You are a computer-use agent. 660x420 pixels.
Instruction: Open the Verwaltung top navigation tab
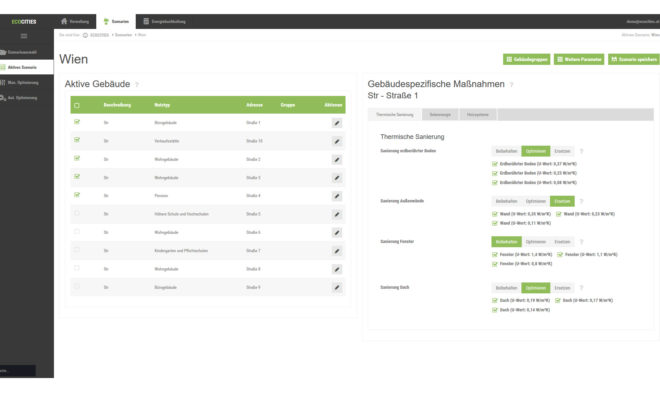pos(75,21)
